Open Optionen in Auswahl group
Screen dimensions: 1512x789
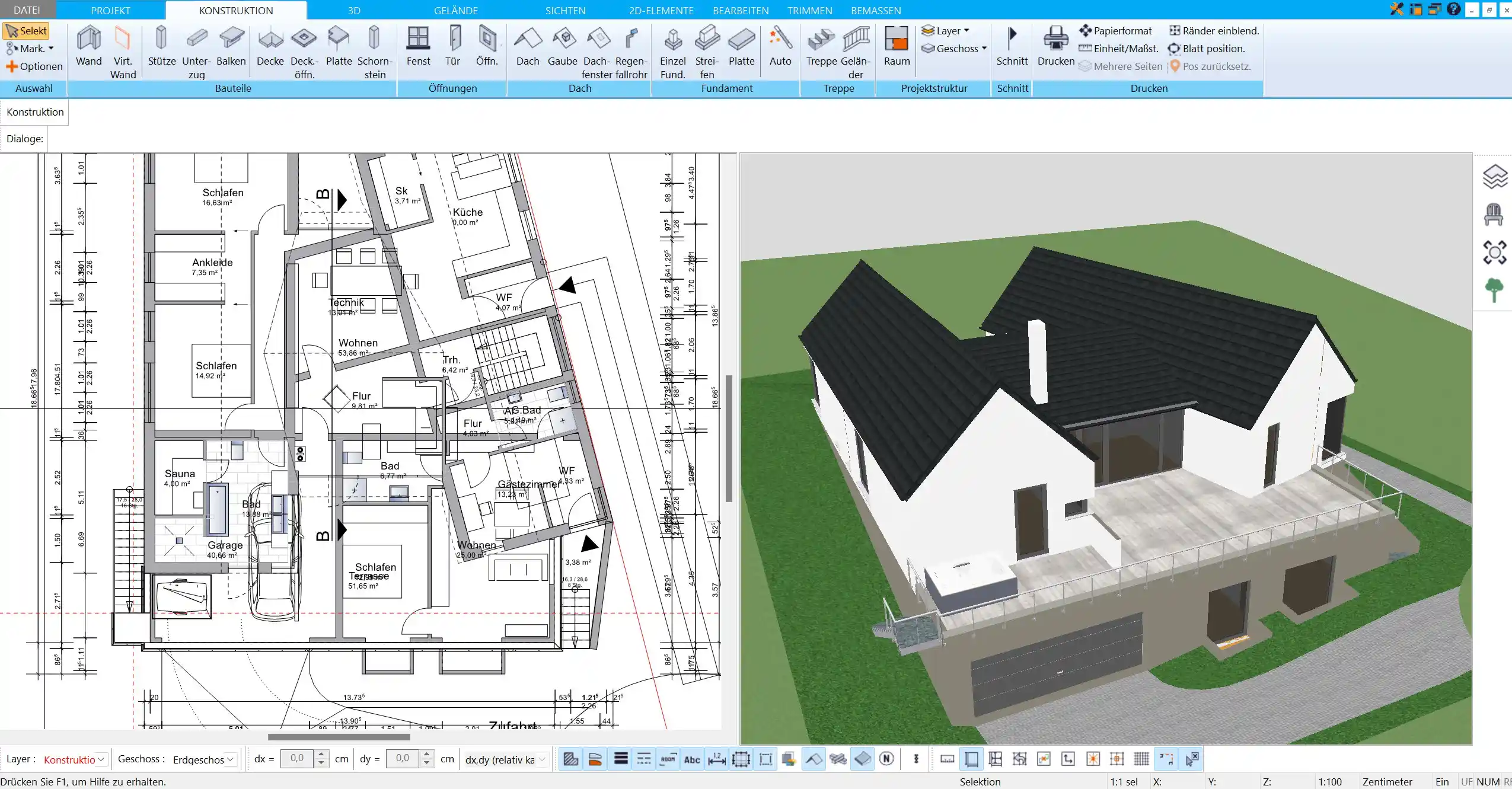click(34, 66)
